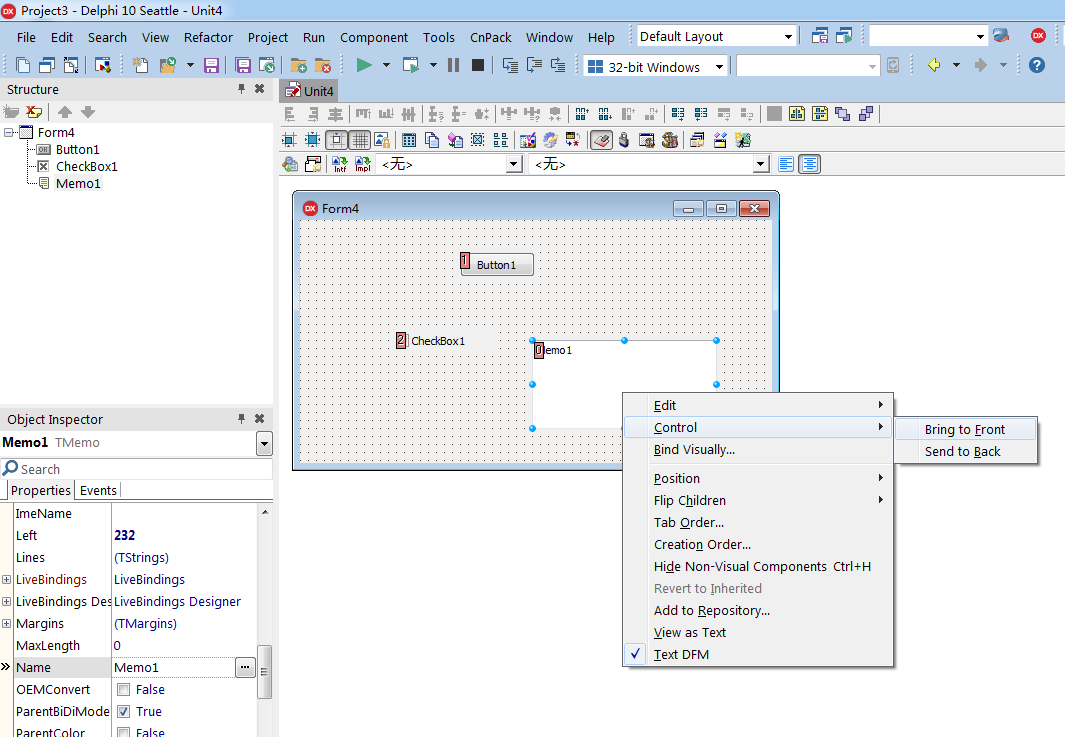Click the Save Desktop layout icon
The height and width of the screenshot is (737, 1065).
point(820,36)
